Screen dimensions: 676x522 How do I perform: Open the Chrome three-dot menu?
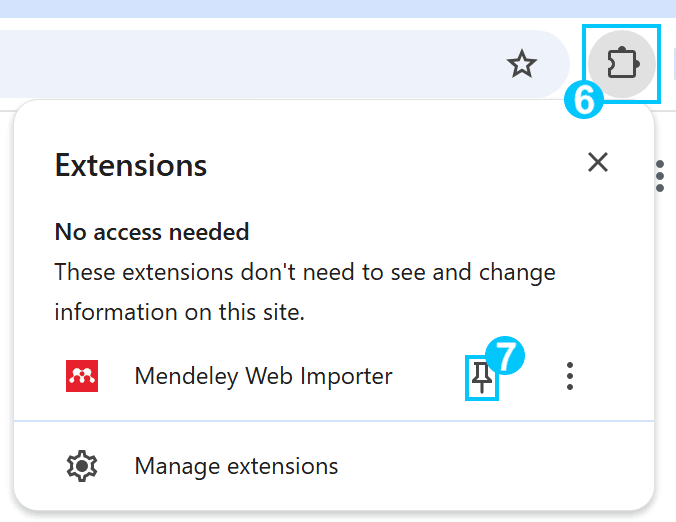[x=660, y=176]
